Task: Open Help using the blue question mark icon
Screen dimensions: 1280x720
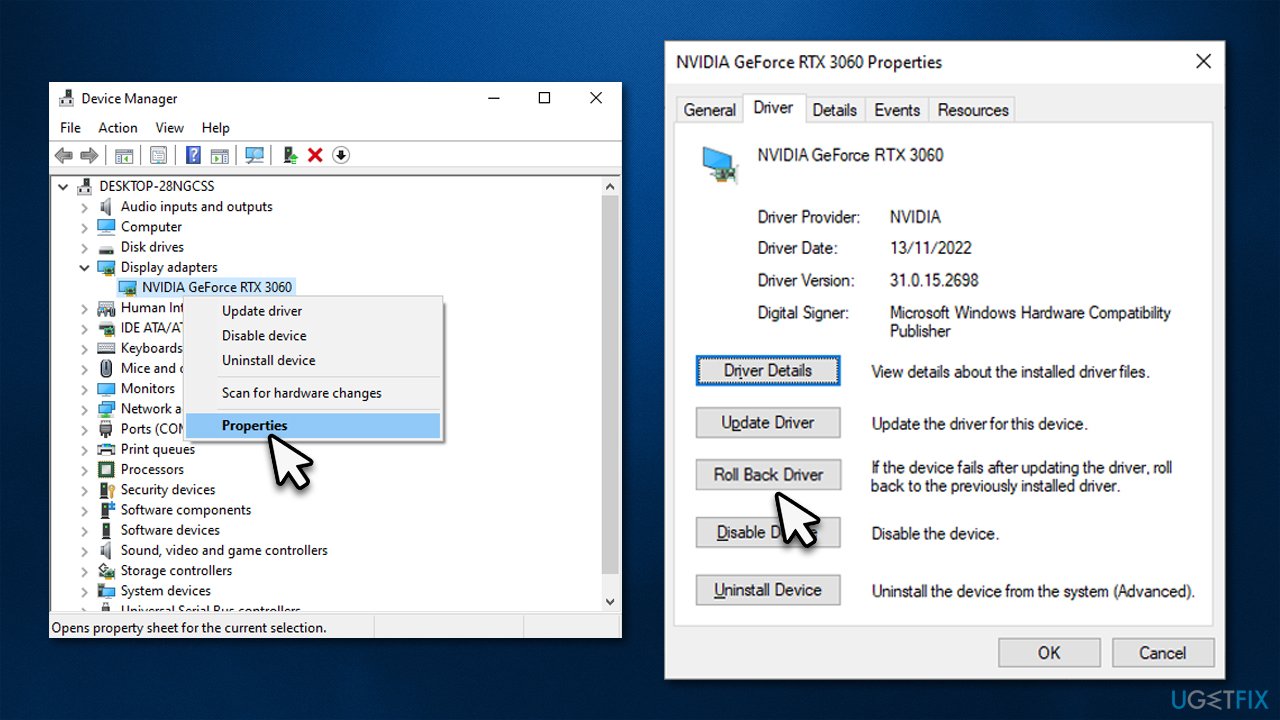Action: pyautogui.click(x=192, y=155)
